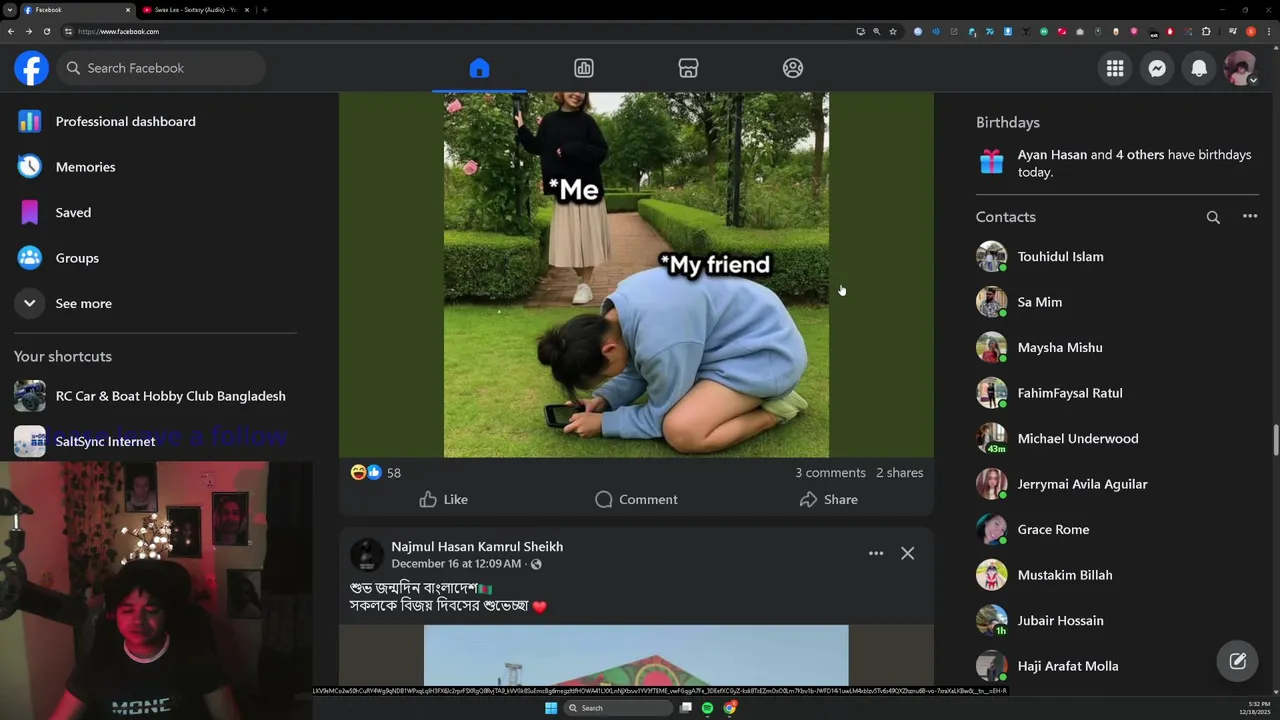Click Najmul Hasan's profile picture

(367, 555)
